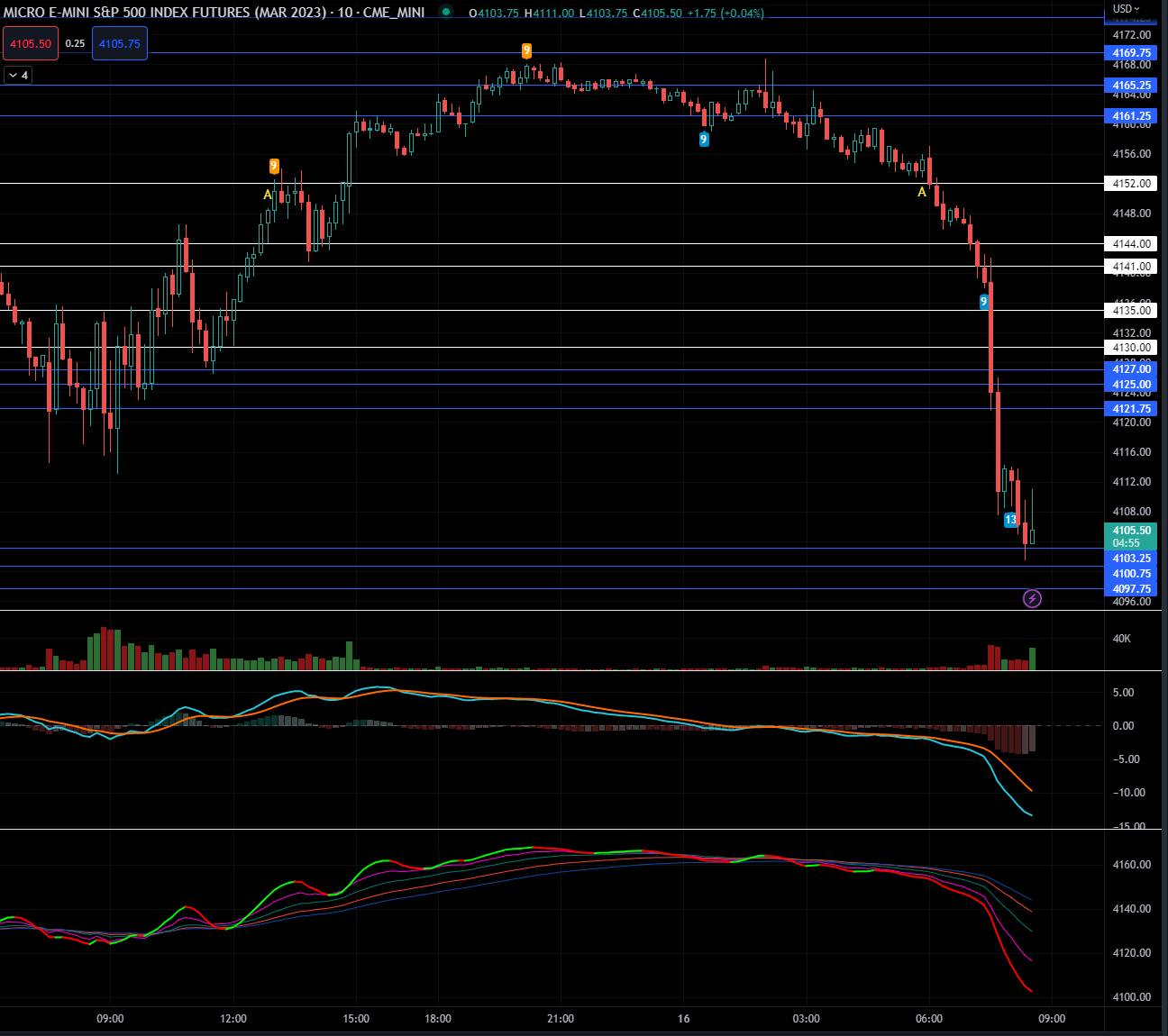
Task: Click the blue 13 countdown marker
Action: click(1010, 520)
